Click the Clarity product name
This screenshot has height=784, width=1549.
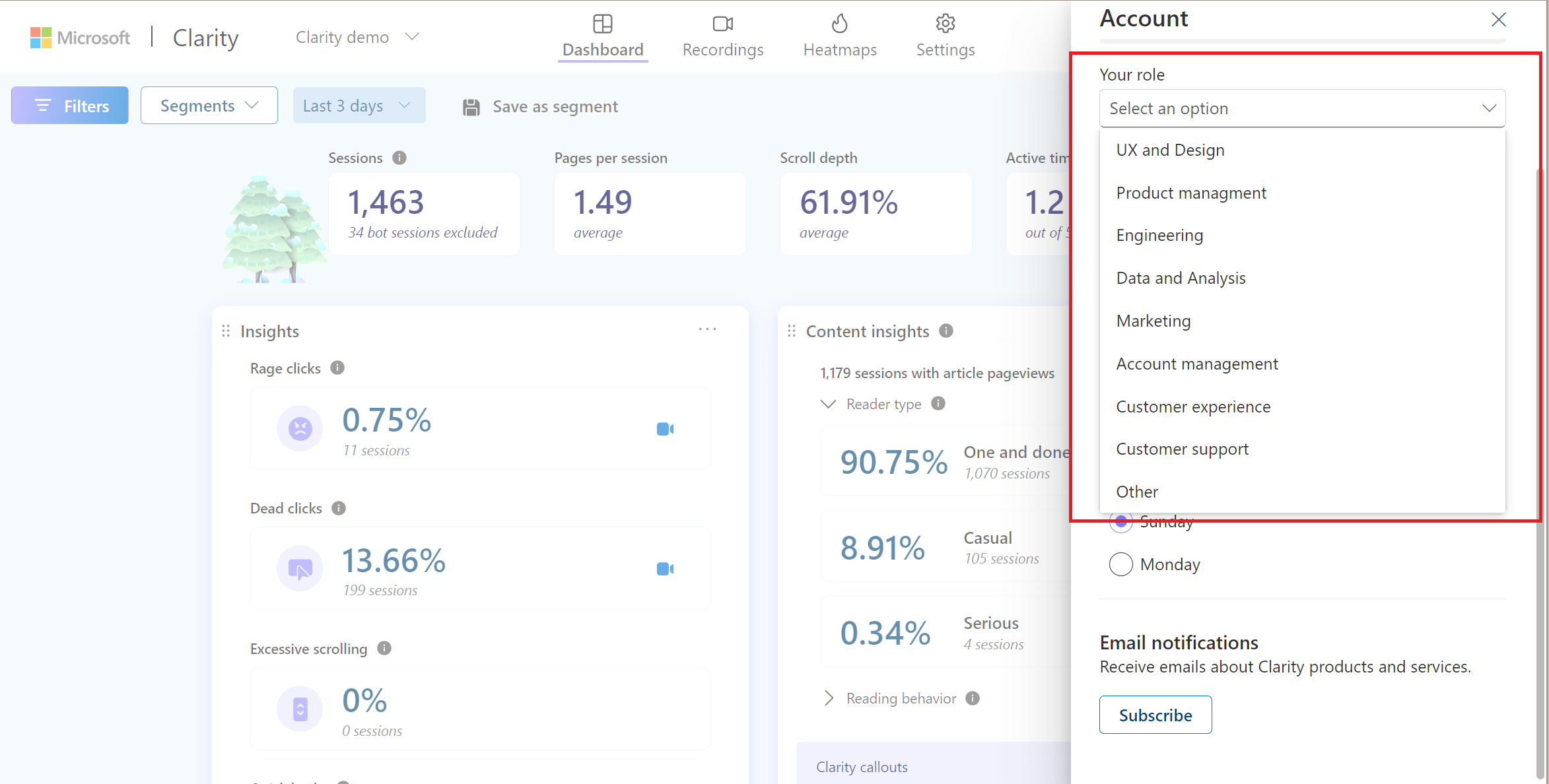tap(205, 38)
